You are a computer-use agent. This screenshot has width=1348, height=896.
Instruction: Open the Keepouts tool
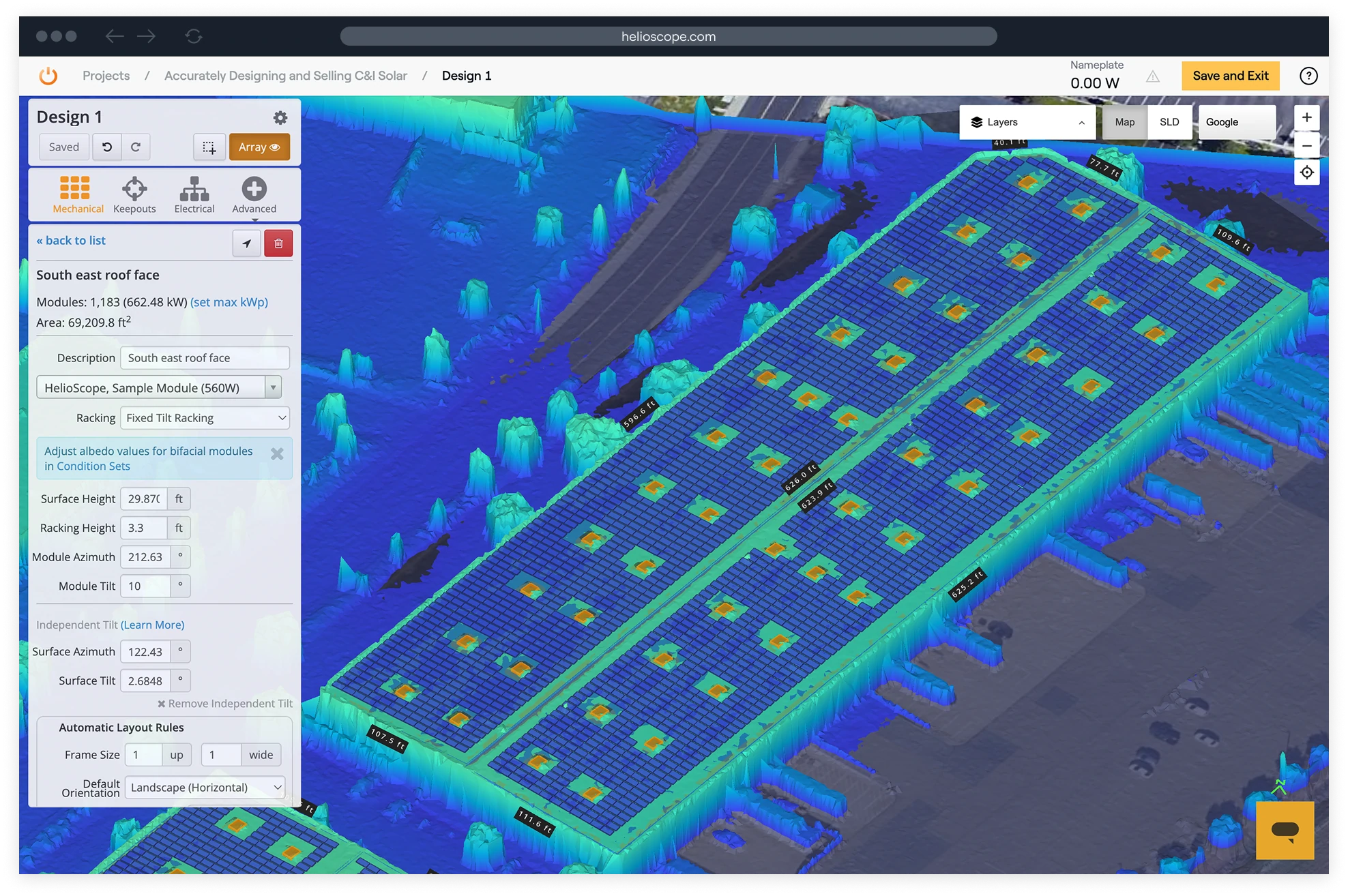[x=134, y=195]
